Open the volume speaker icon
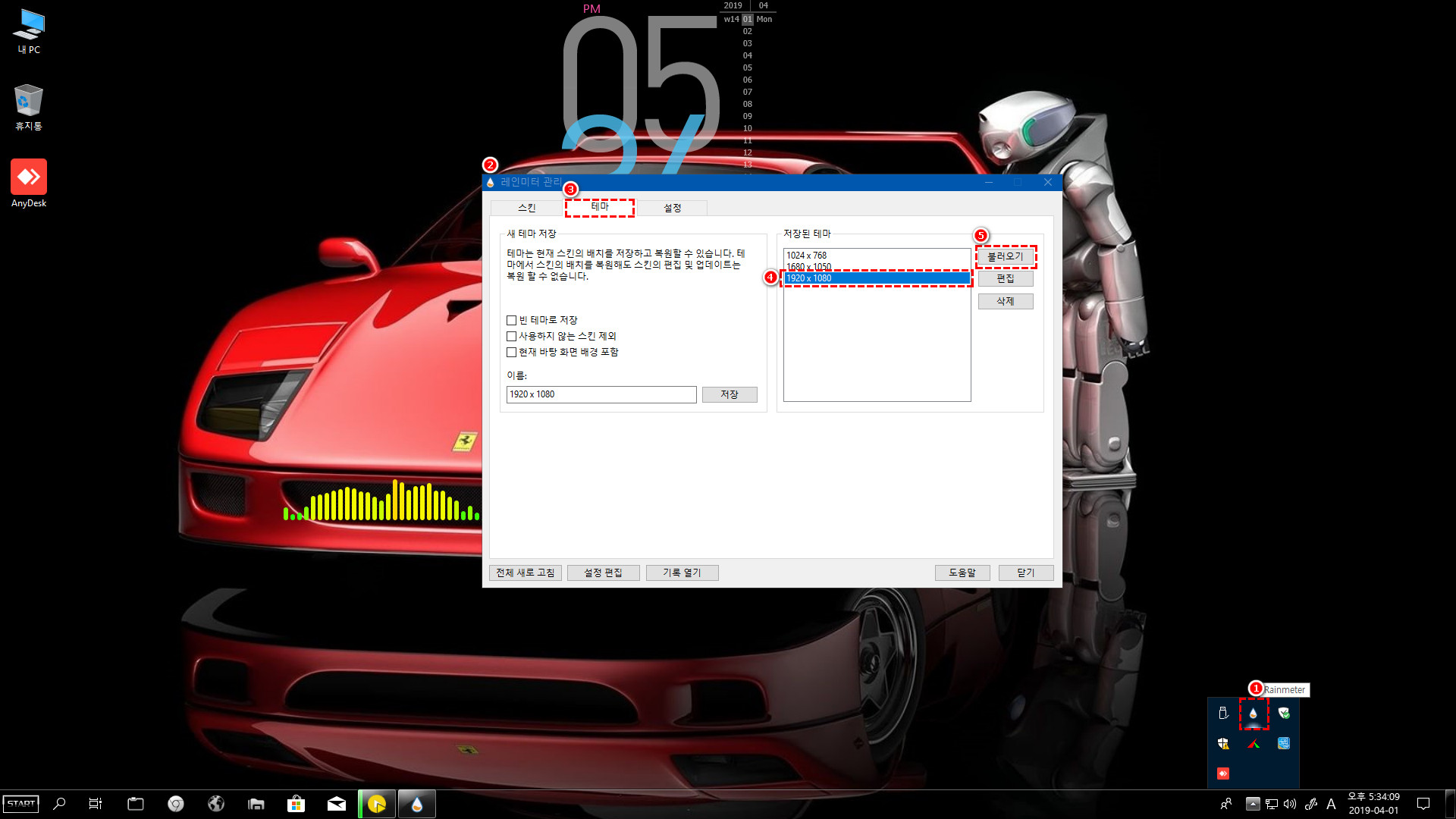This screenshot has height=819, width=1456. click(x=1290, y=804)
